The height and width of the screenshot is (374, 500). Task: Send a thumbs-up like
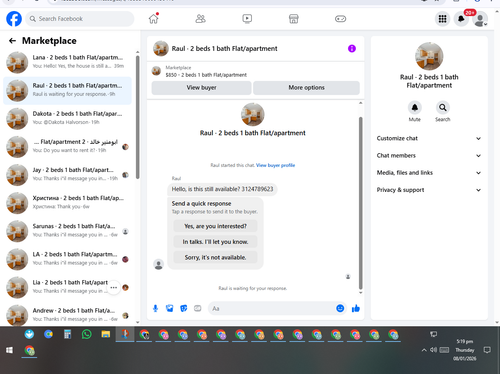[356, 308]
